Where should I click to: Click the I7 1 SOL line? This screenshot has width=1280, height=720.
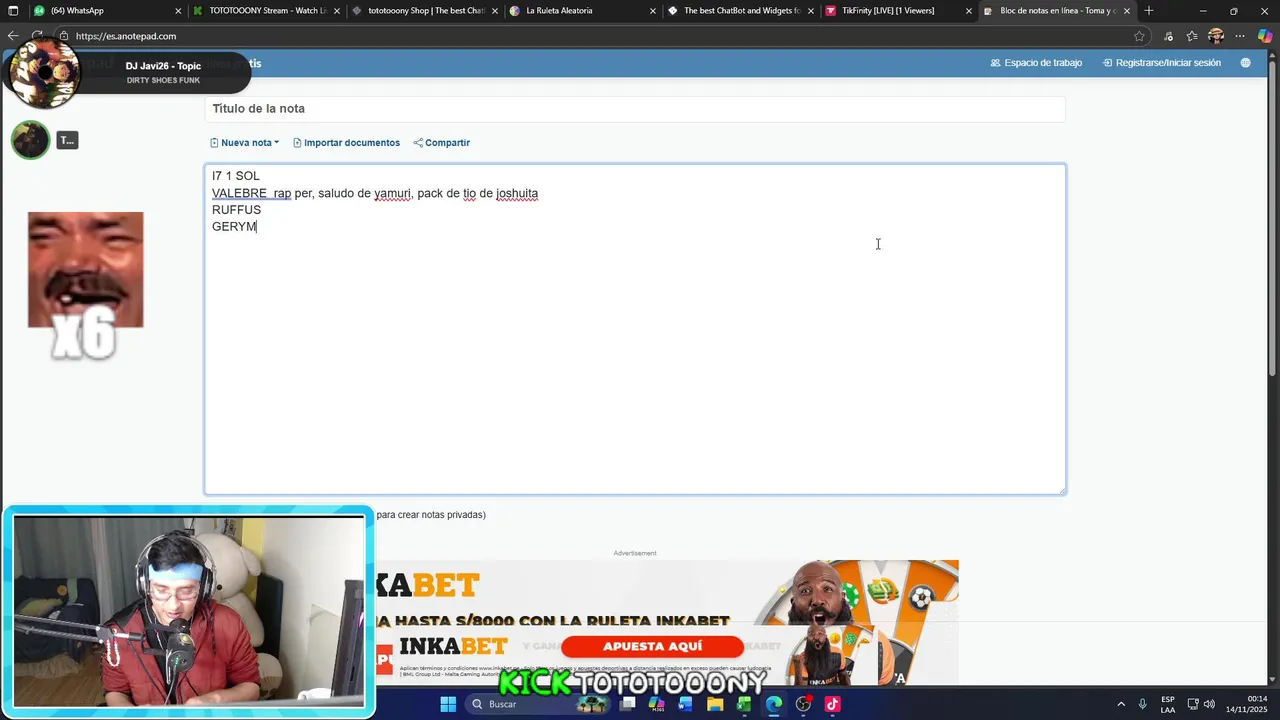coord(236,176)
